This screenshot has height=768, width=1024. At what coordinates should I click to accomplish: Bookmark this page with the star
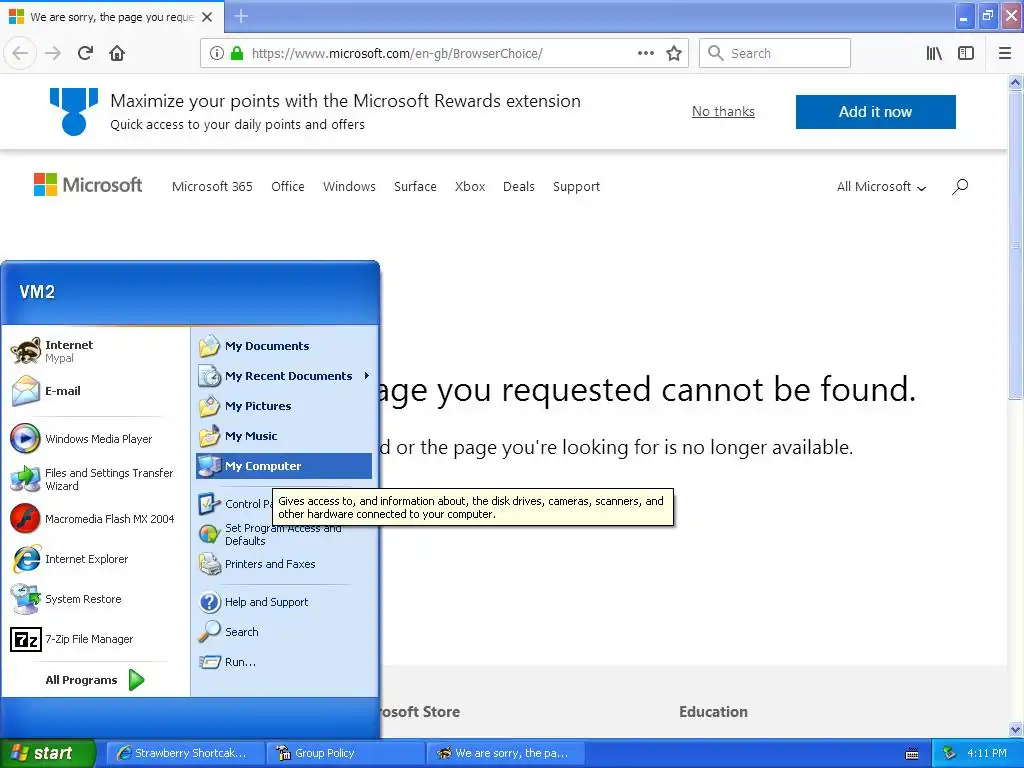[674, 53]
